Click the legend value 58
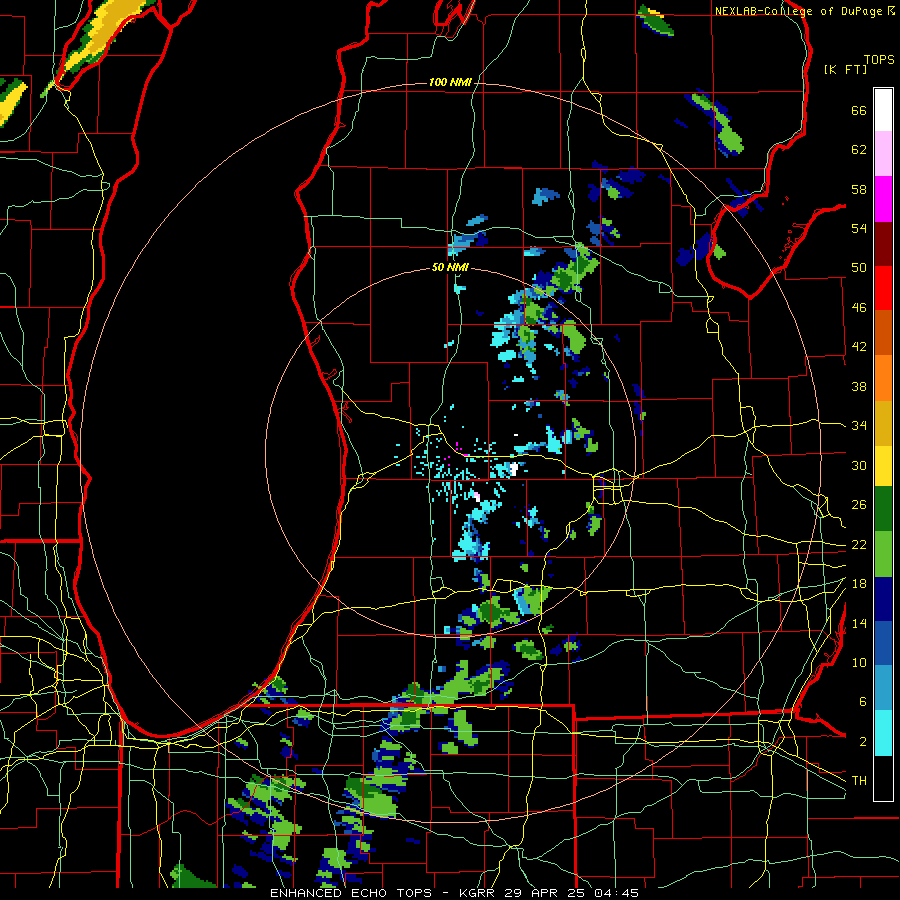The height and width of the screenshot is (900, 900). pos(859,189)
